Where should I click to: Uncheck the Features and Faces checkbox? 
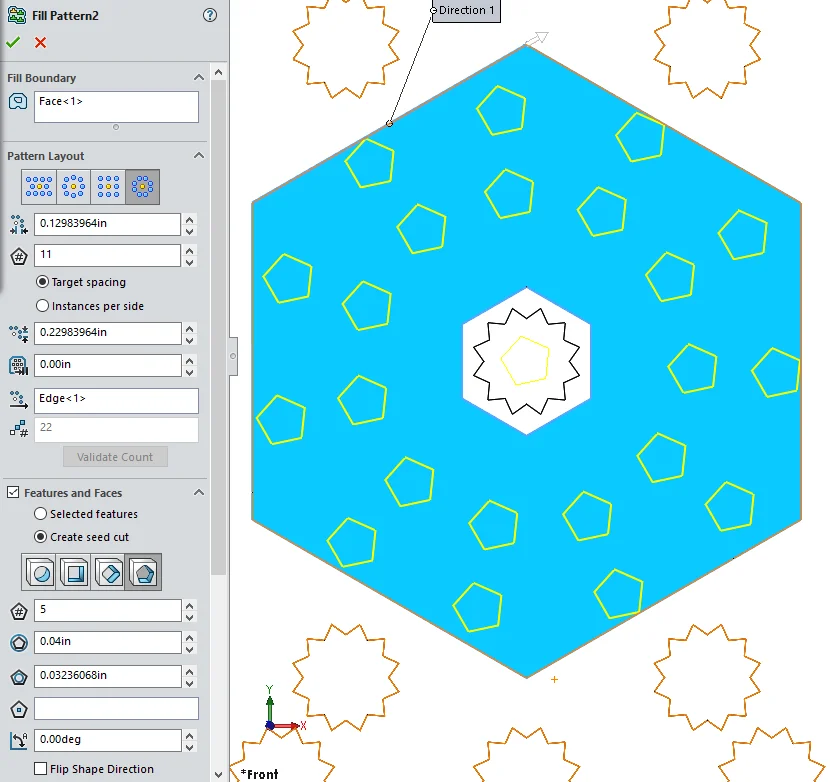coord(13,493)
